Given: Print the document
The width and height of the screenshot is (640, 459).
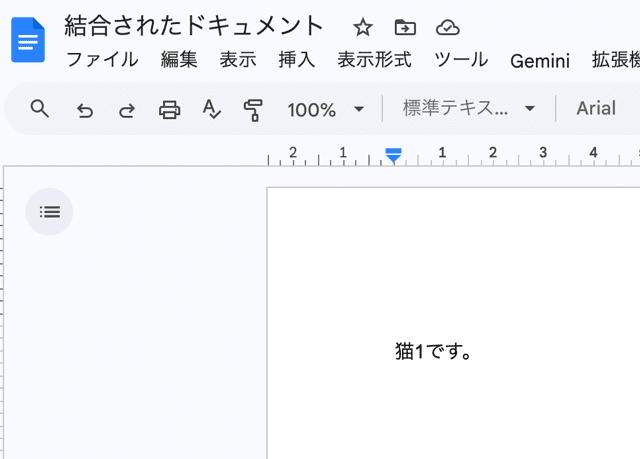Looking at the screenshot, I should point(169,109).
